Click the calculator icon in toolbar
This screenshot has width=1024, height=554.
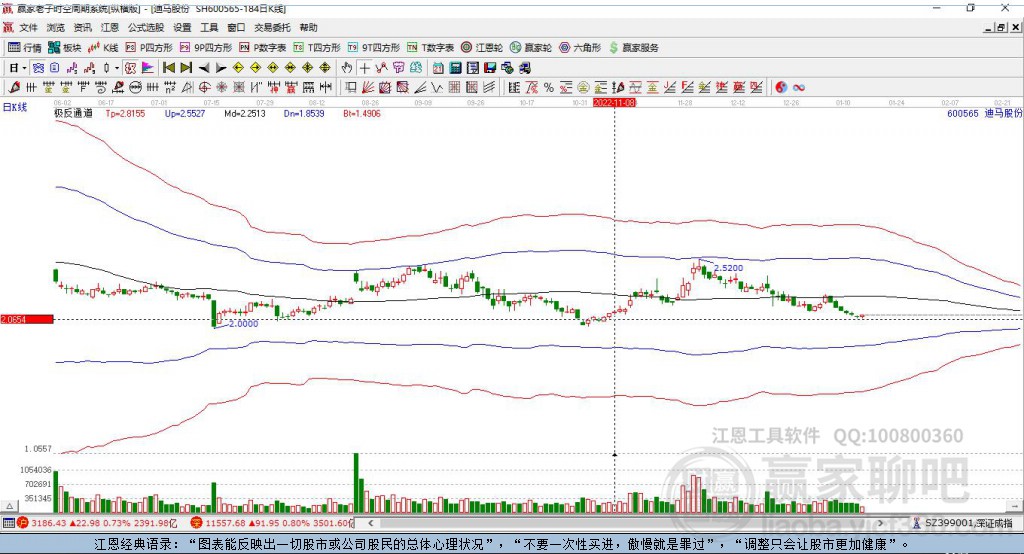tap(455, 68)
